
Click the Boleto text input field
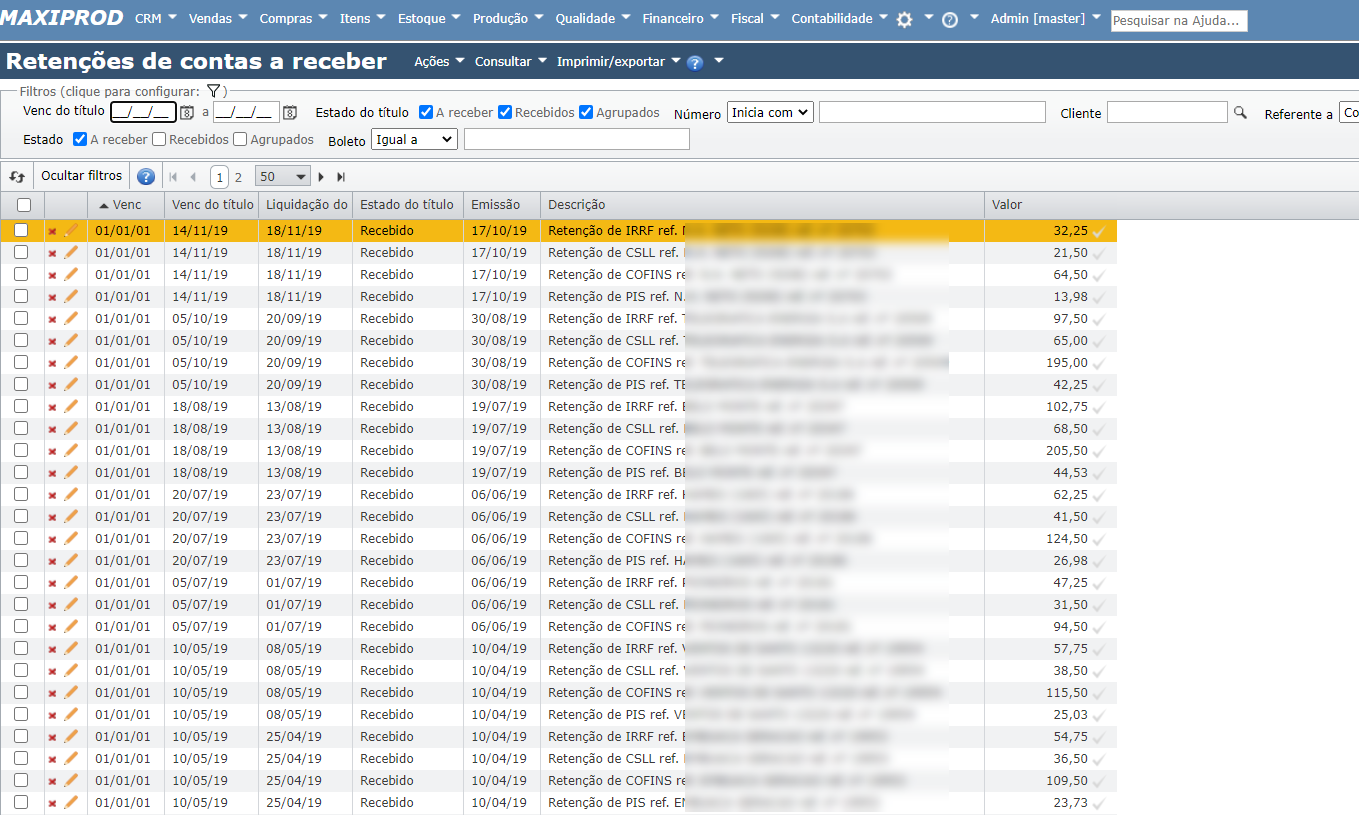pyautogui.click(x=577, y=139)
